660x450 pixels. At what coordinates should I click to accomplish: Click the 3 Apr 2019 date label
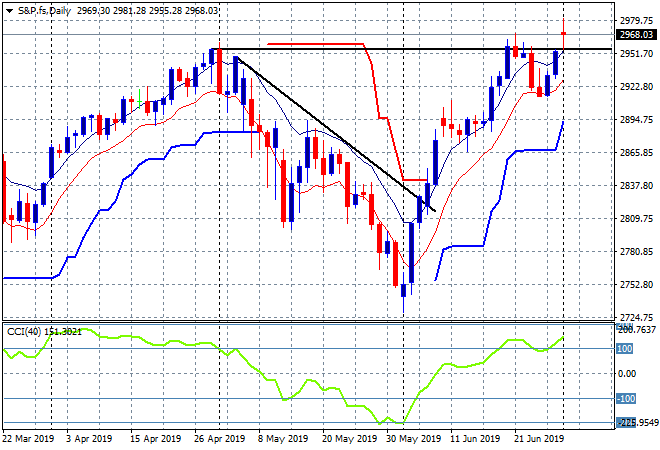89,439
